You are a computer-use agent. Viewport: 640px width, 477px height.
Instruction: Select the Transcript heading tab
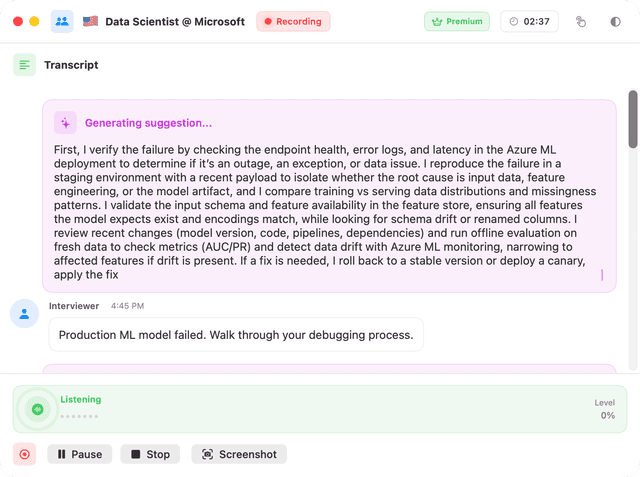[x=71, y=65]
